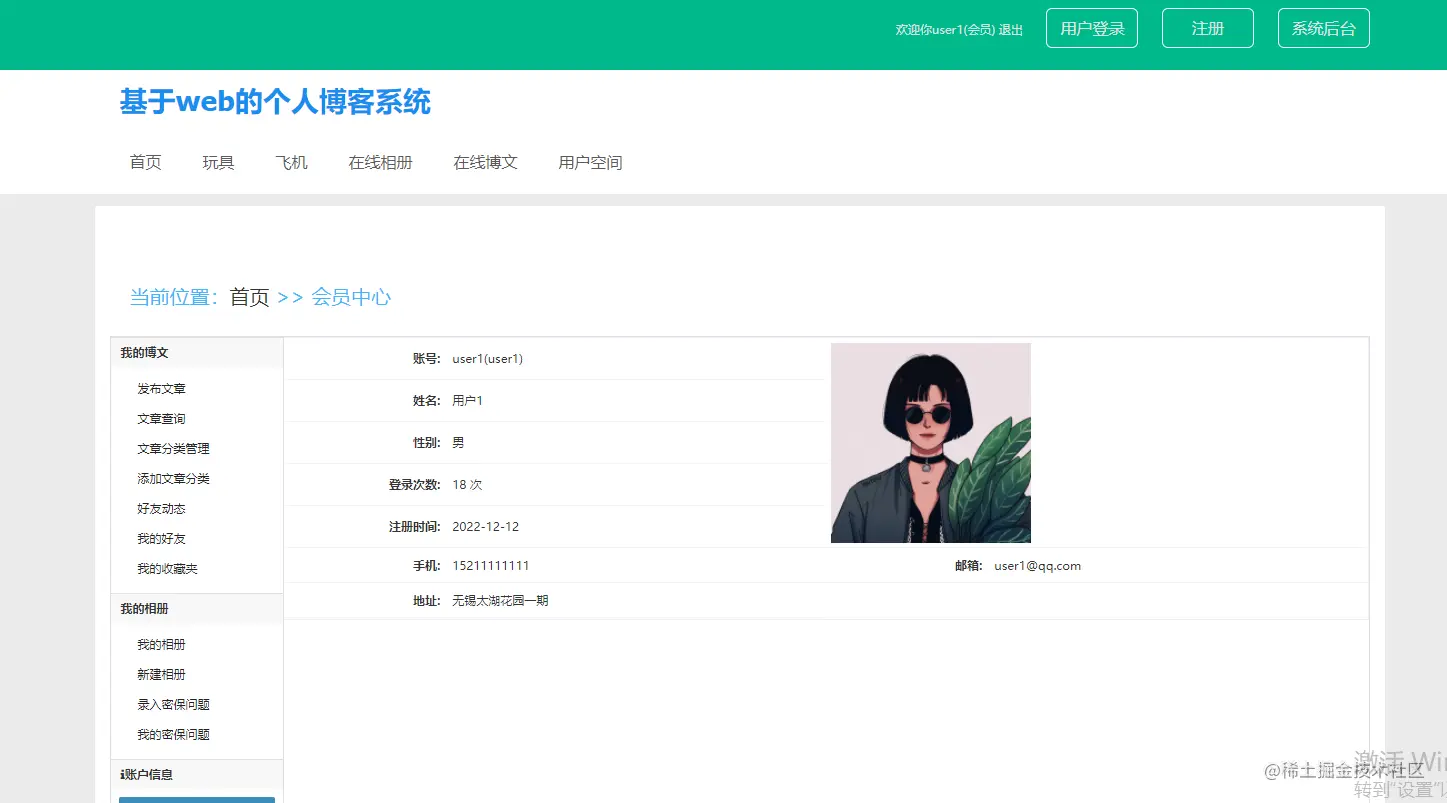Select 文章查询 in the sidebar

point(162,419)
